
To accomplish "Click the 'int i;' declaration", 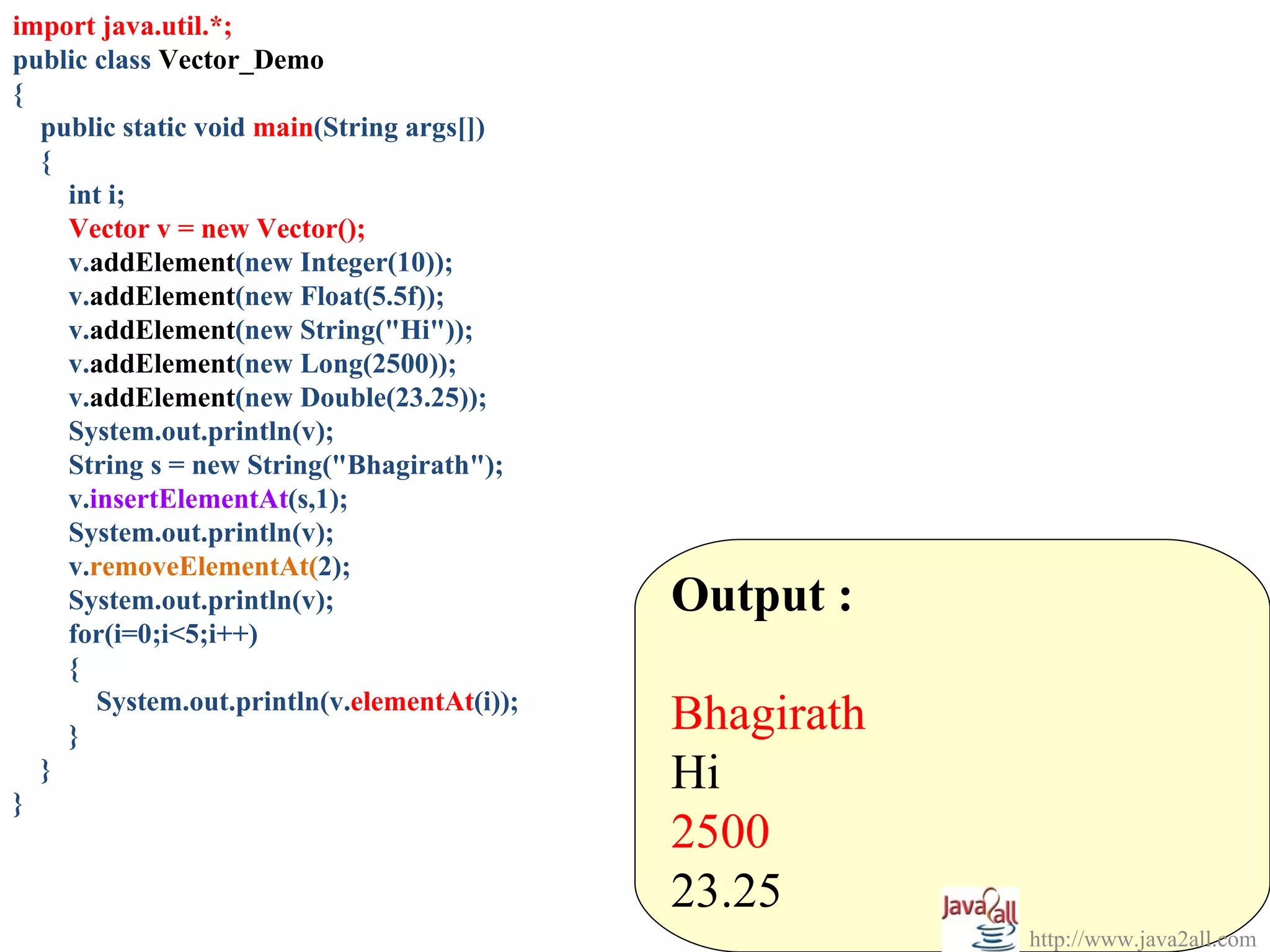I will click(x=97, y=195).
